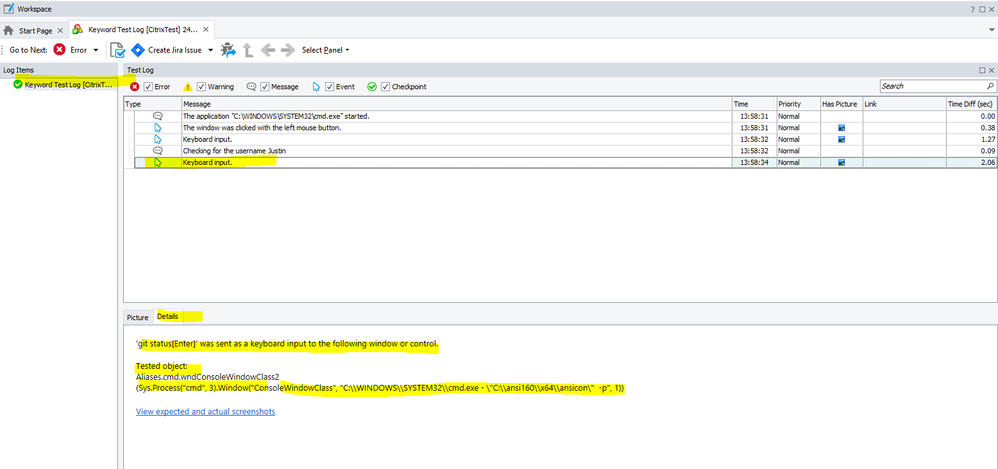Screen dimensions: 998x469
Task: Click the Search field in Test Log
Action: point(930,87)
